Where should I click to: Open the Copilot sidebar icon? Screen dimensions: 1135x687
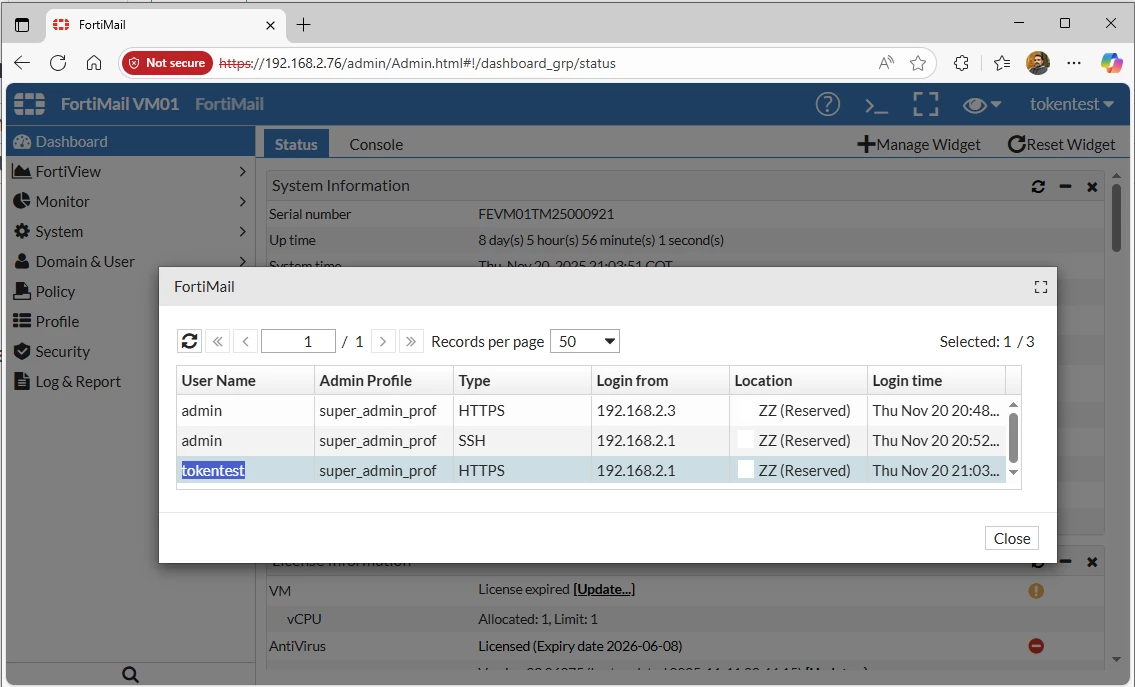pyautogui.click(x=1111, y=63)
